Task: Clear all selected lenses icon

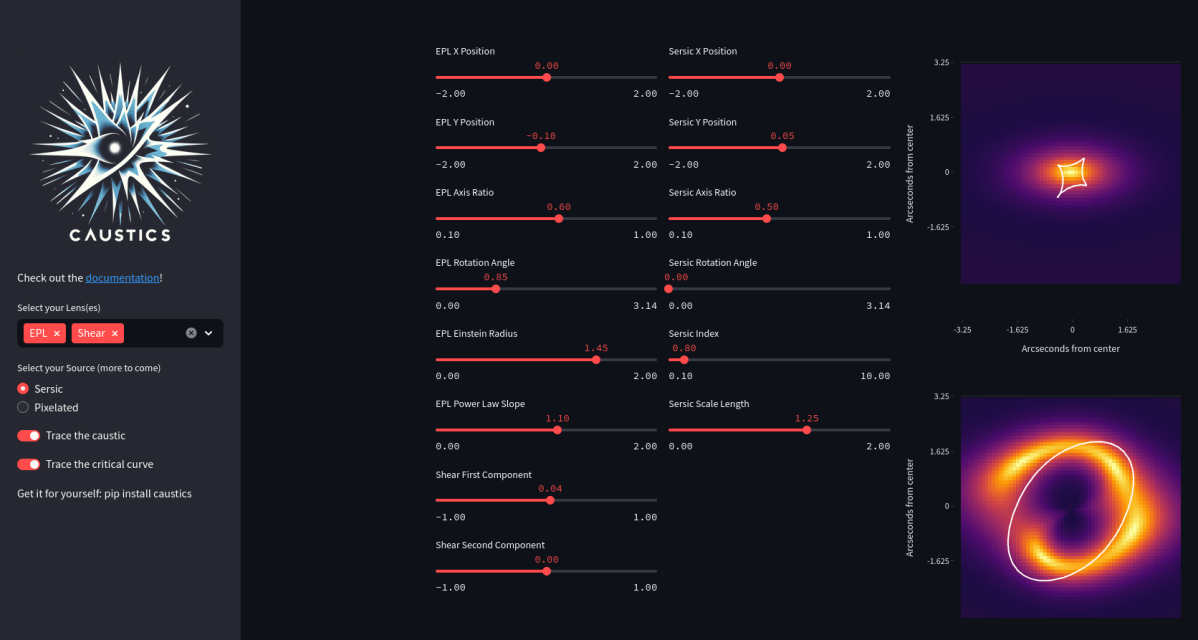Action: [191, 333]
